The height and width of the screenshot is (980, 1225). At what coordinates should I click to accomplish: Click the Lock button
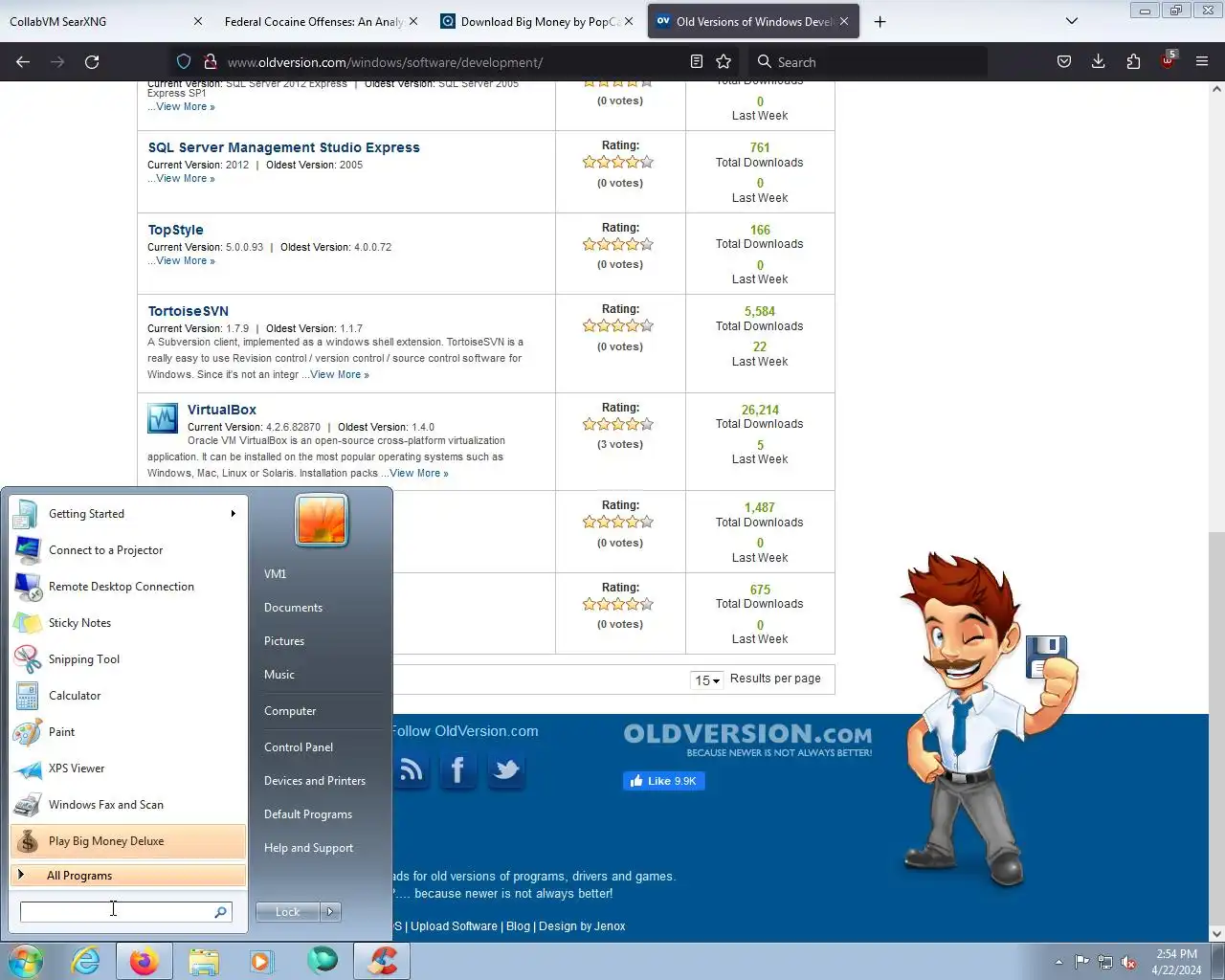coord(288,912)
